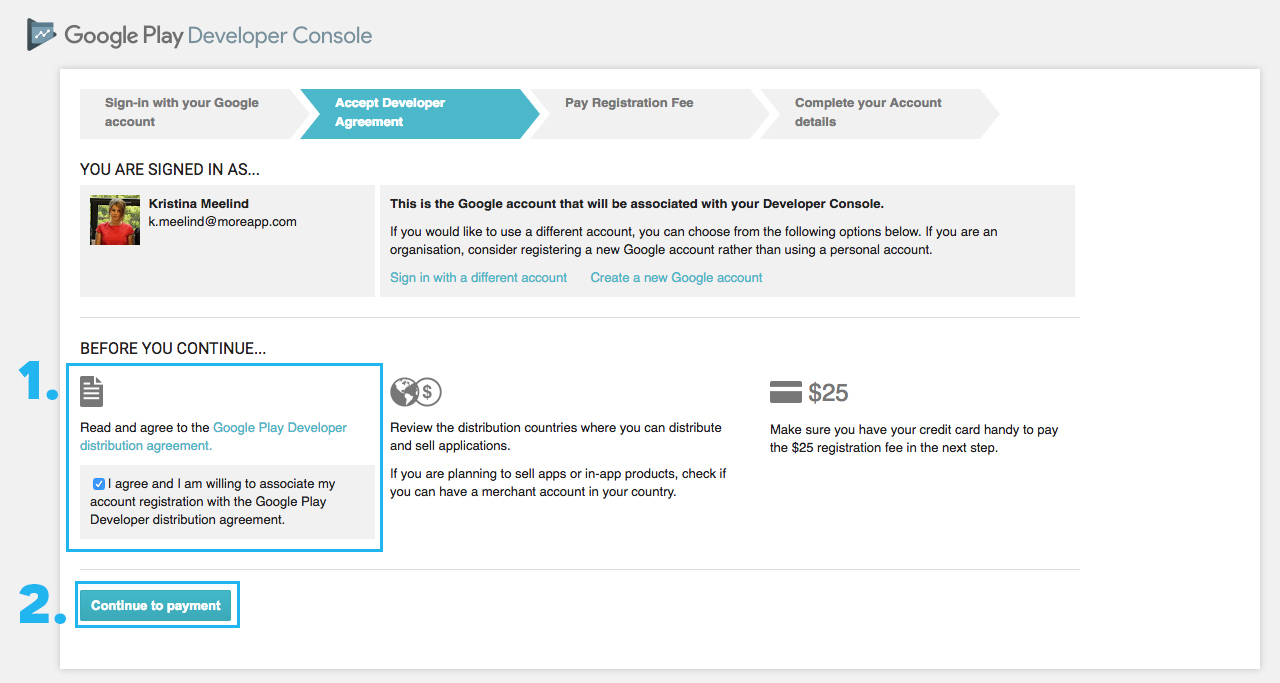Click the Kristina Meelind account name
The width and height of the screenshot is (1280, 683).
(199, 204)
